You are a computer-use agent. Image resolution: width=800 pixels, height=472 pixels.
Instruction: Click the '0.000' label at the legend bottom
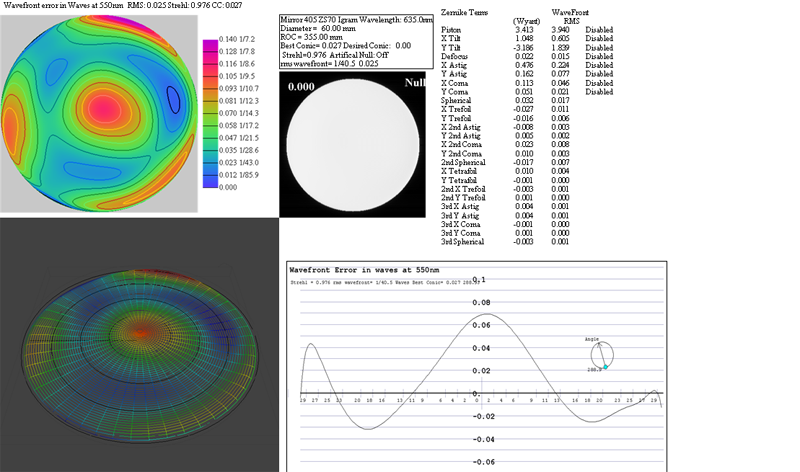[228, 187]
